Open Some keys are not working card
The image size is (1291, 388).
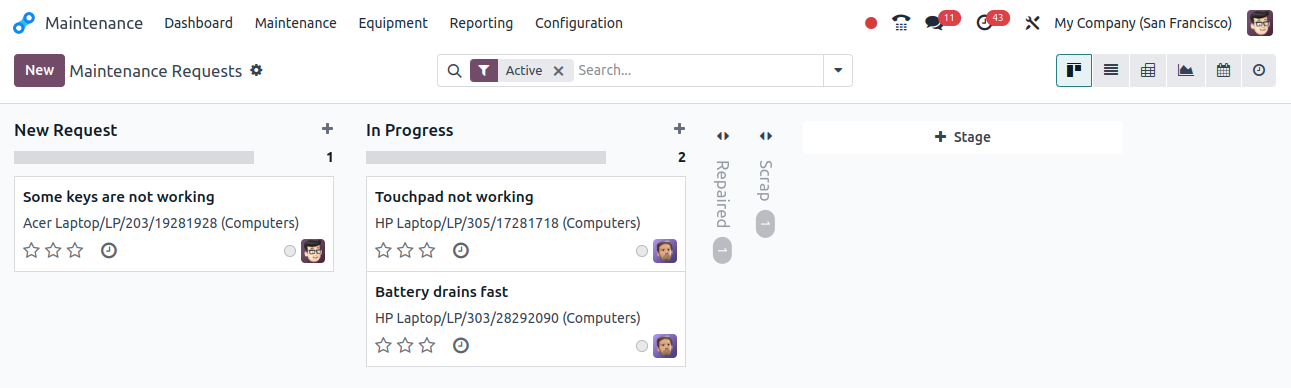click(174, 224)
